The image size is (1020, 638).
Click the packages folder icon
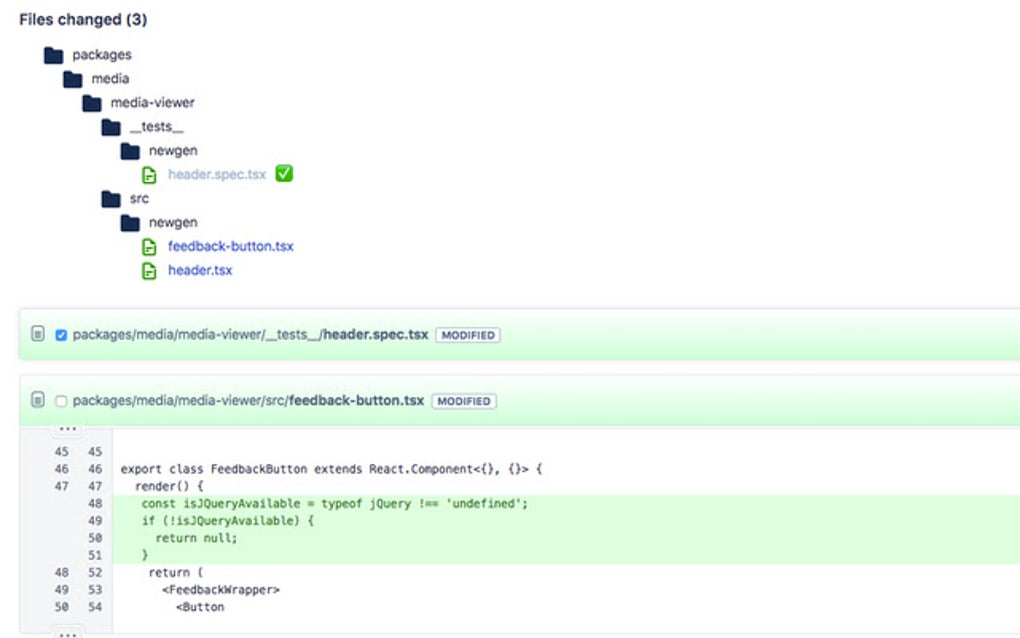tap(55, 54)
